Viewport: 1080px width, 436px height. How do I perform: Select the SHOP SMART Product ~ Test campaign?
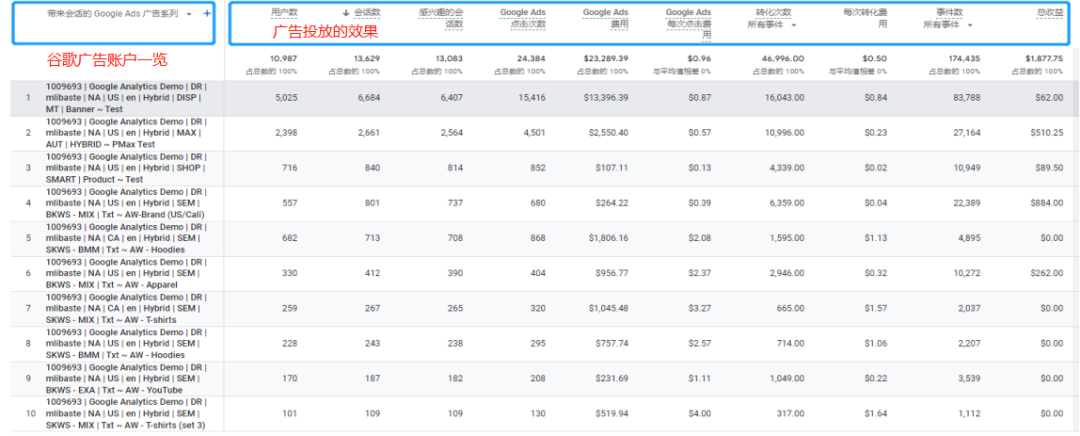125,168
